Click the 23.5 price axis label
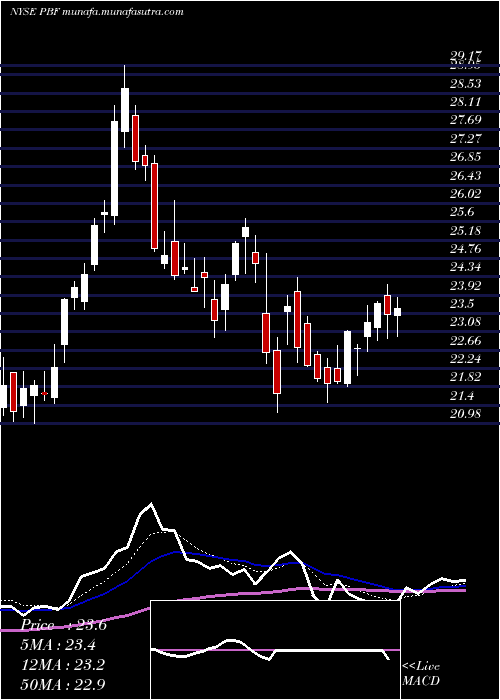 point(462,304)
